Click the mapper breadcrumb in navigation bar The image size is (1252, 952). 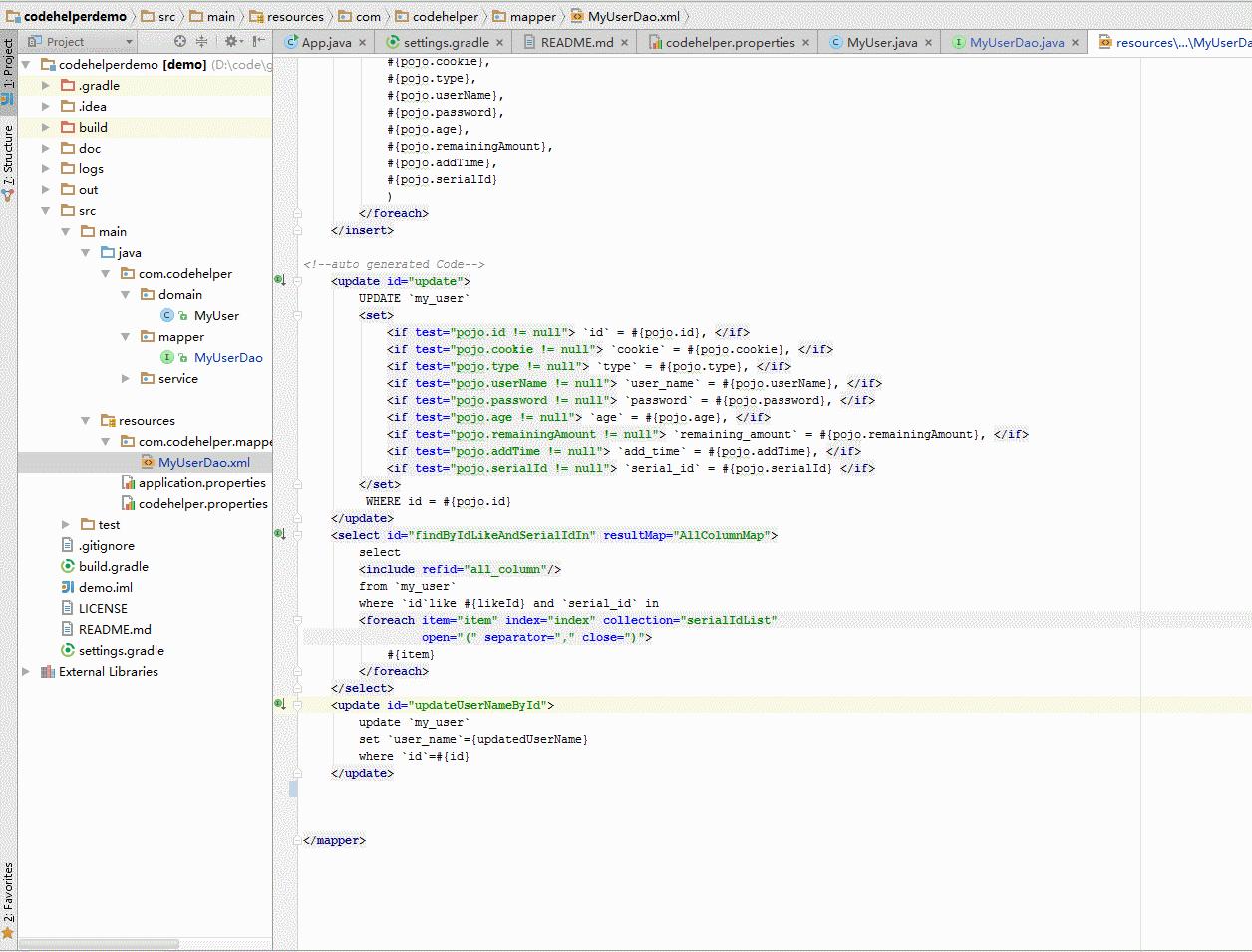532,17
